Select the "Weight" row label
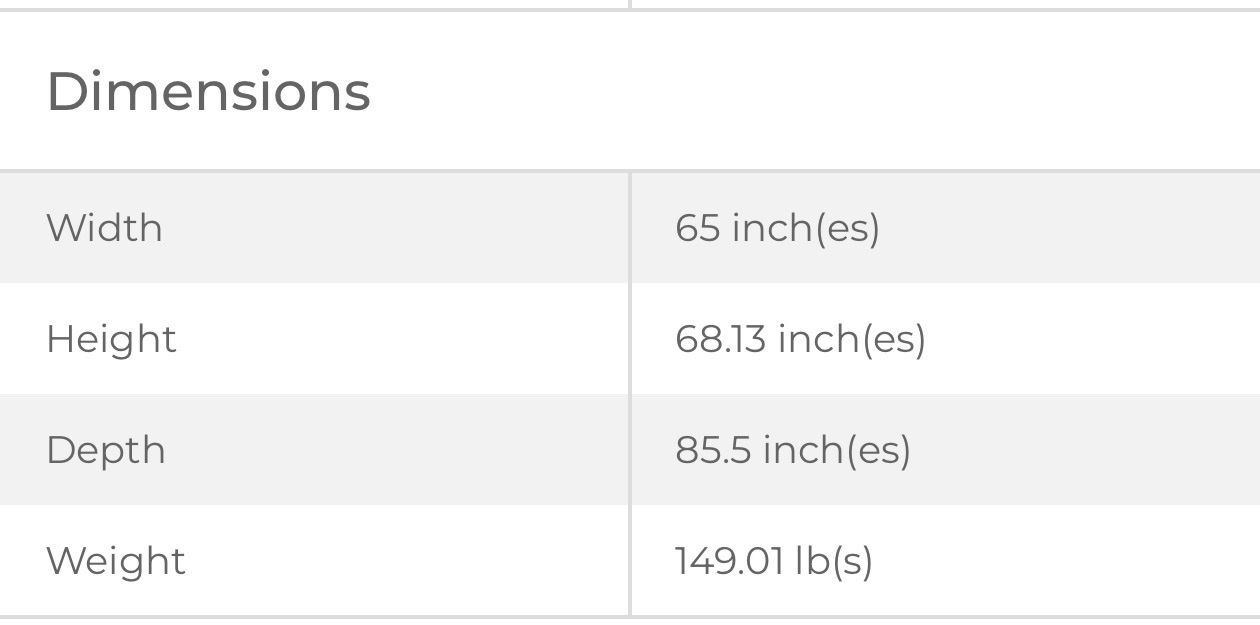This screenshot has height=625, width=1260. [116, 561]
